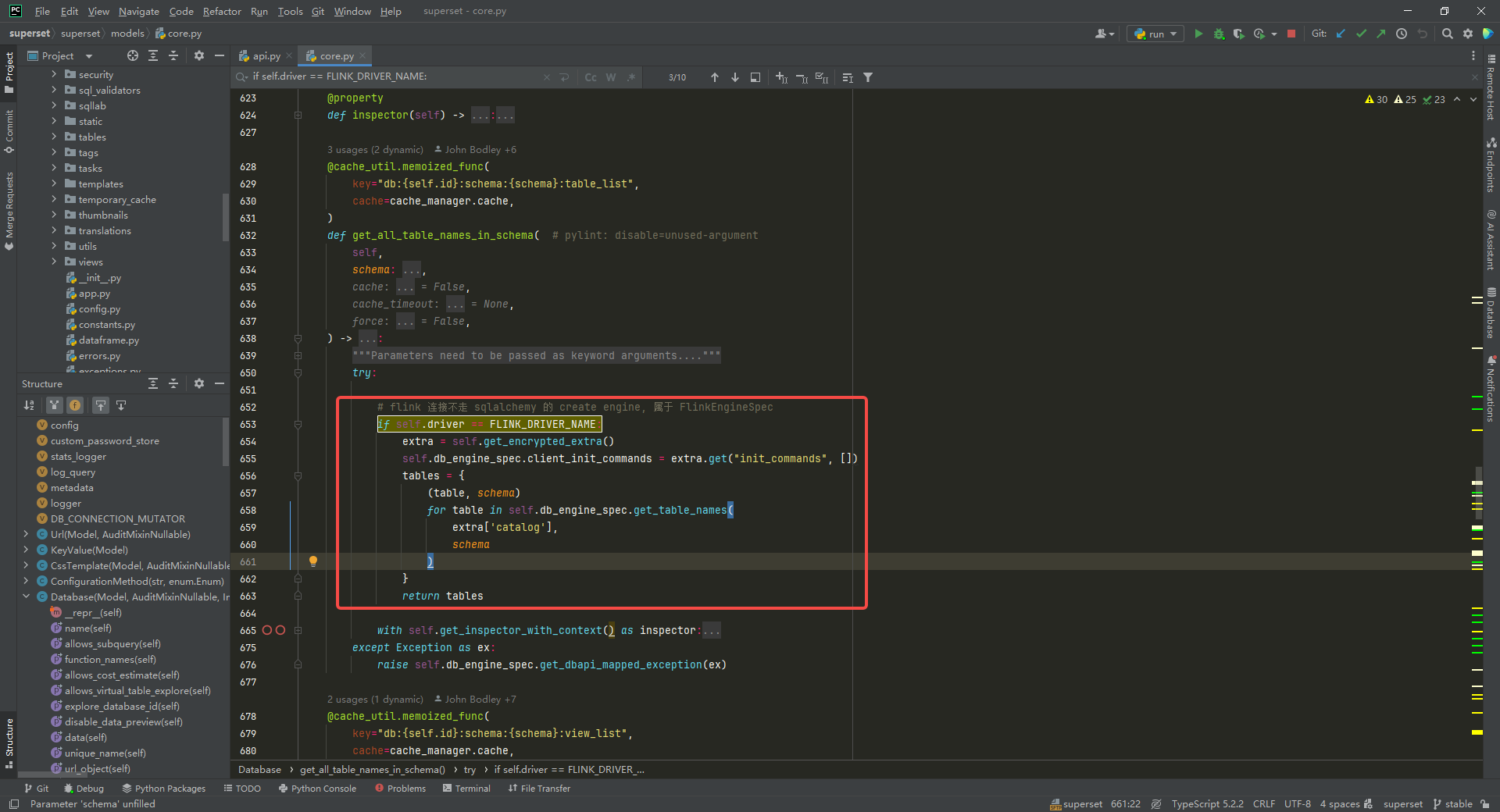
Task: Select all search occurrences
Action: [x=822, y=77]
